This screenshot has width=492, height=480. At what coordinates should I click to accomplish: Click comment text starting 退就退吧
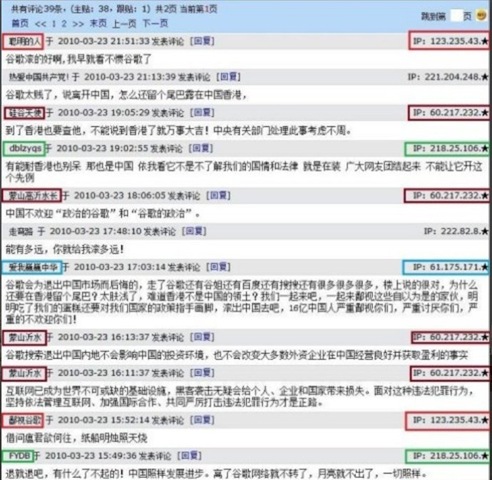click(217, 474)
